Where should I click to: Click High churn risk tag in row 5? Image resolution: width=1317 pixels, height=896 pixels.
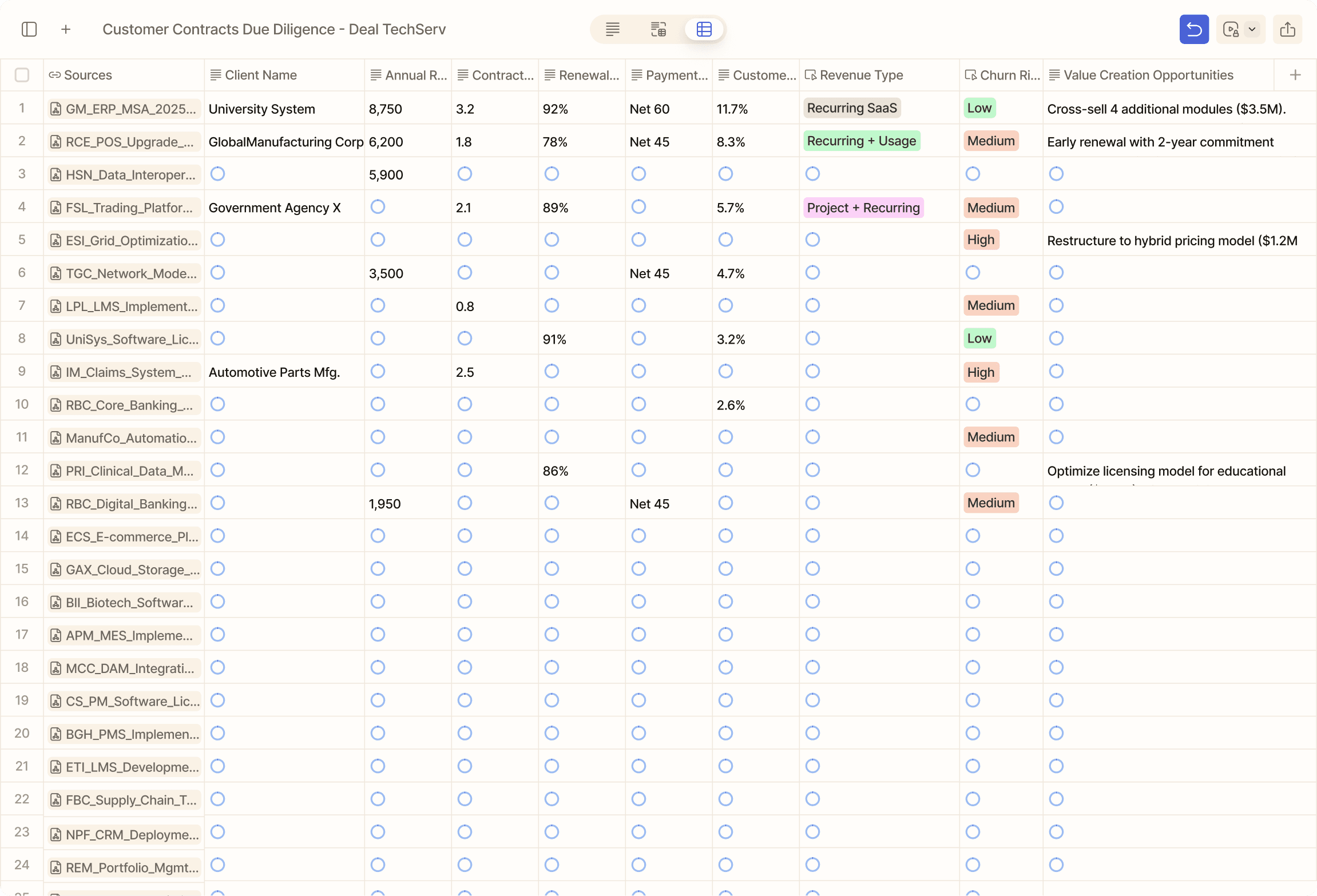(980, 240)
